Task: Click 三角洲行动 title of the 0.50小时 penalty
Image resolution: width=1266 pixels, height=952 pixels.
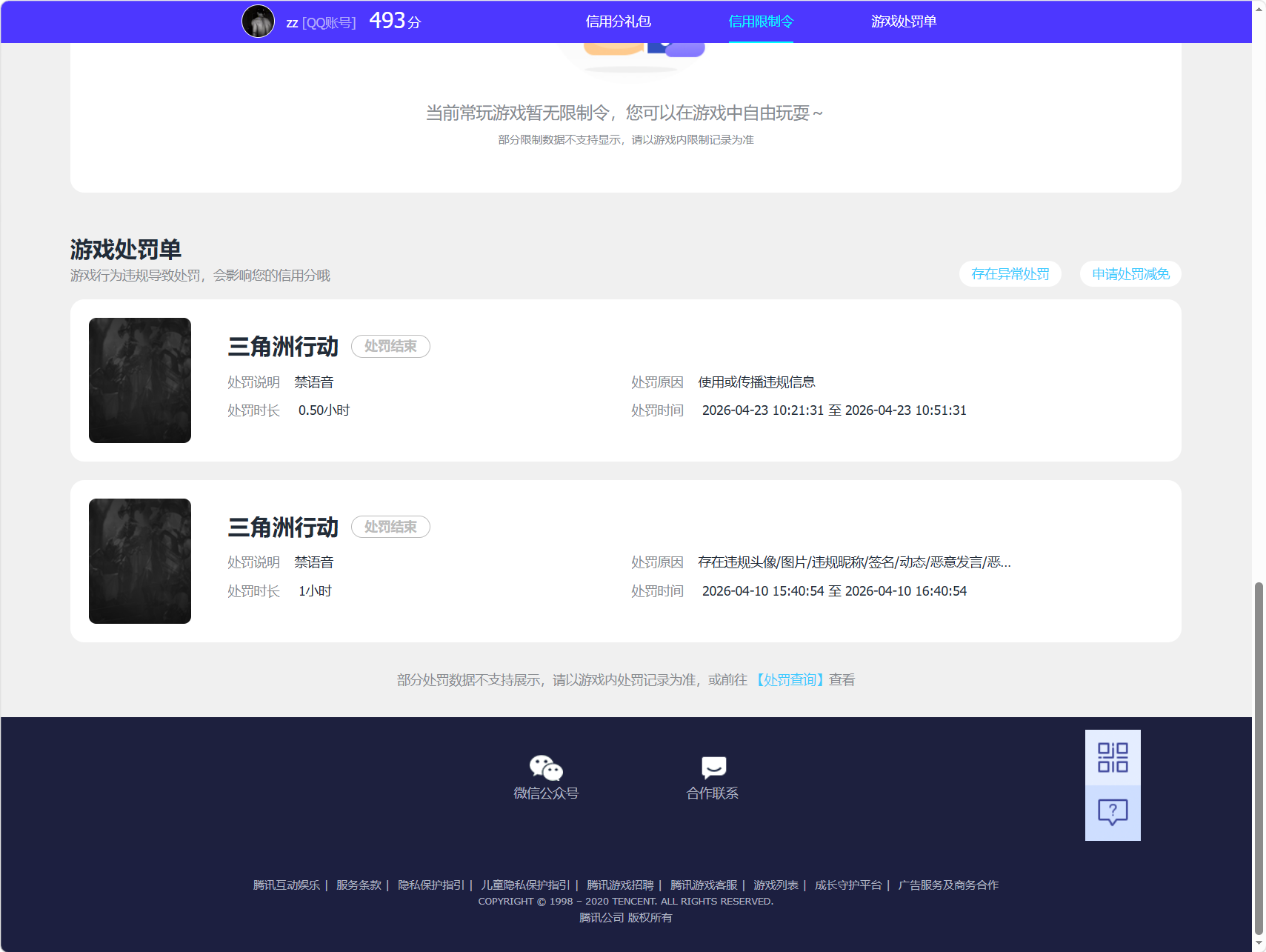Action: click(283, 347)
